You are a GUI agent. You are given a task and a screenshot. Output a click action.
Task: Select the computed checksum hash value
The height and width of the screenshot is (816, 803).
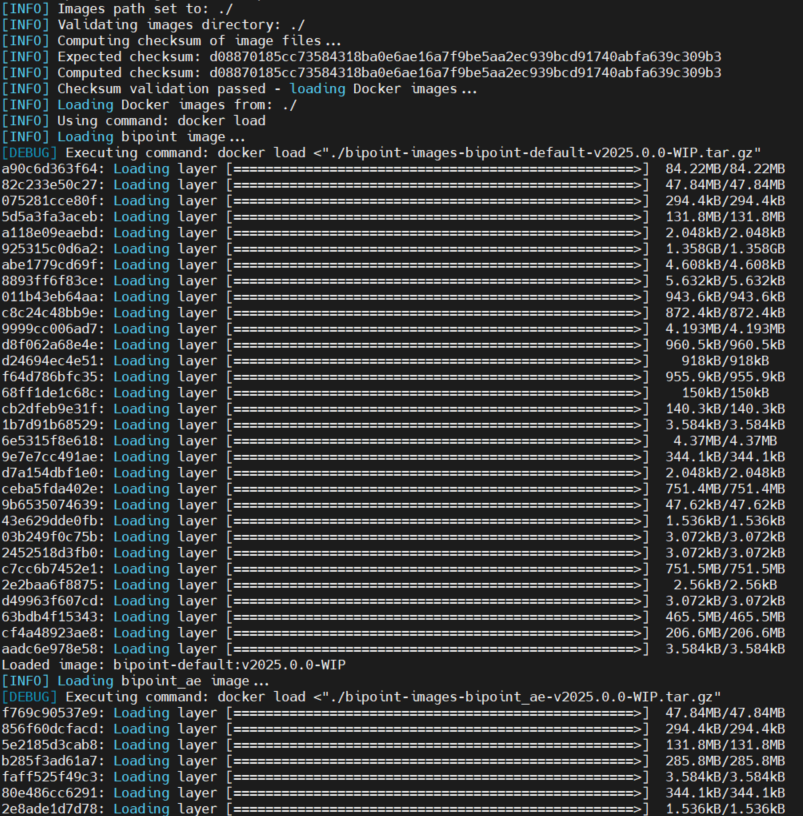click(465, 73)
